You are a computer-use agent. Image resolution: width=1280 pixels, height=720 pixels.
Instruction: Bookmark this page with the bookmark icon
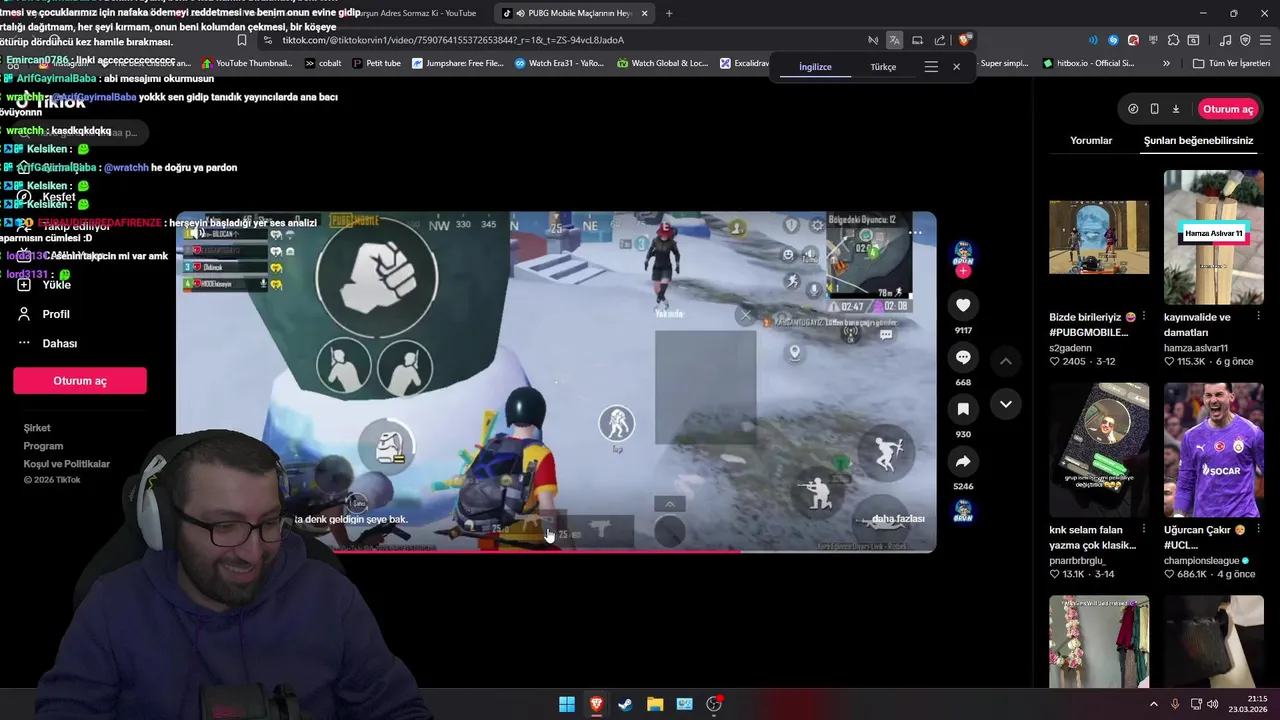pyautogui.click(x=242, y=40)
